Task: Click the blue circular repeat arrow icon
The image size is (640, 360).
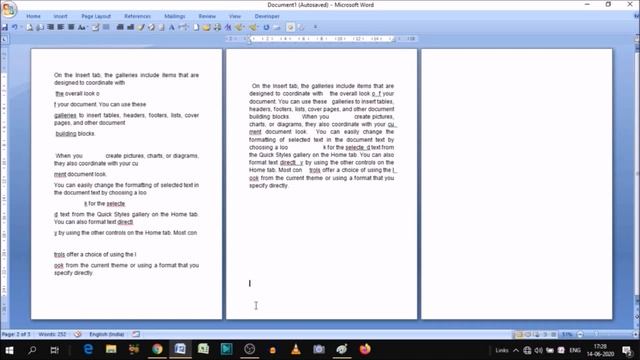Action: [266, 27]
